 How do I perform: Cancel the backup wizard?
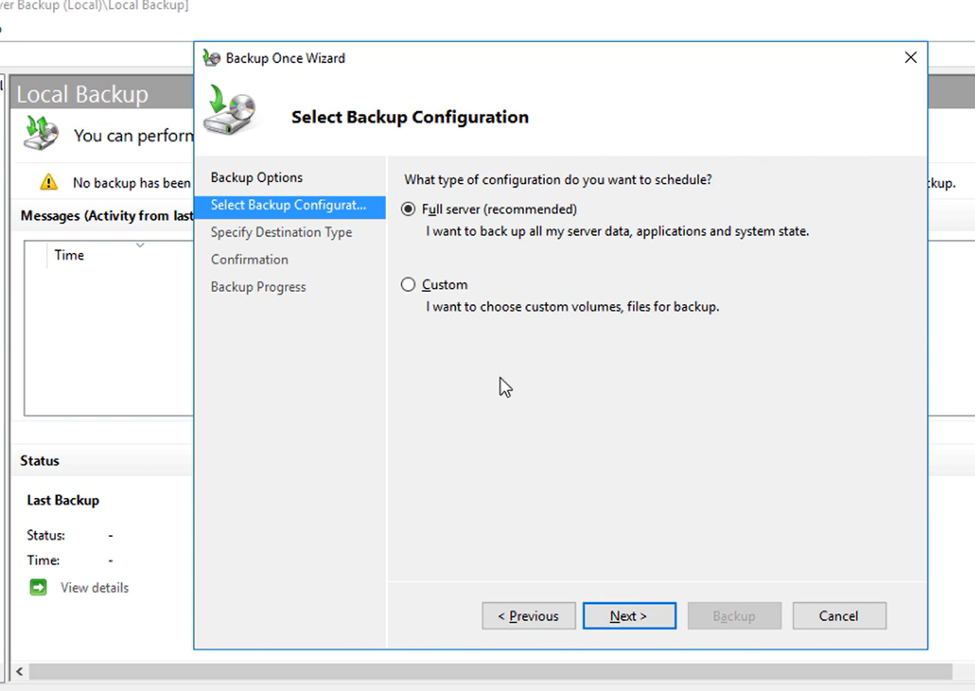point(838,616)
